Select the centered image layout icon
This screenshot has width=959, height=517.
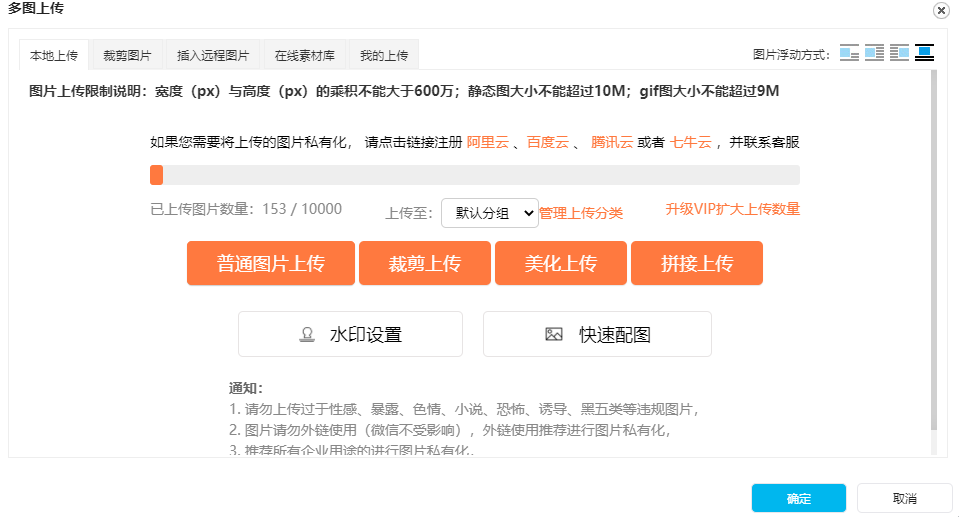click(924, 53)
